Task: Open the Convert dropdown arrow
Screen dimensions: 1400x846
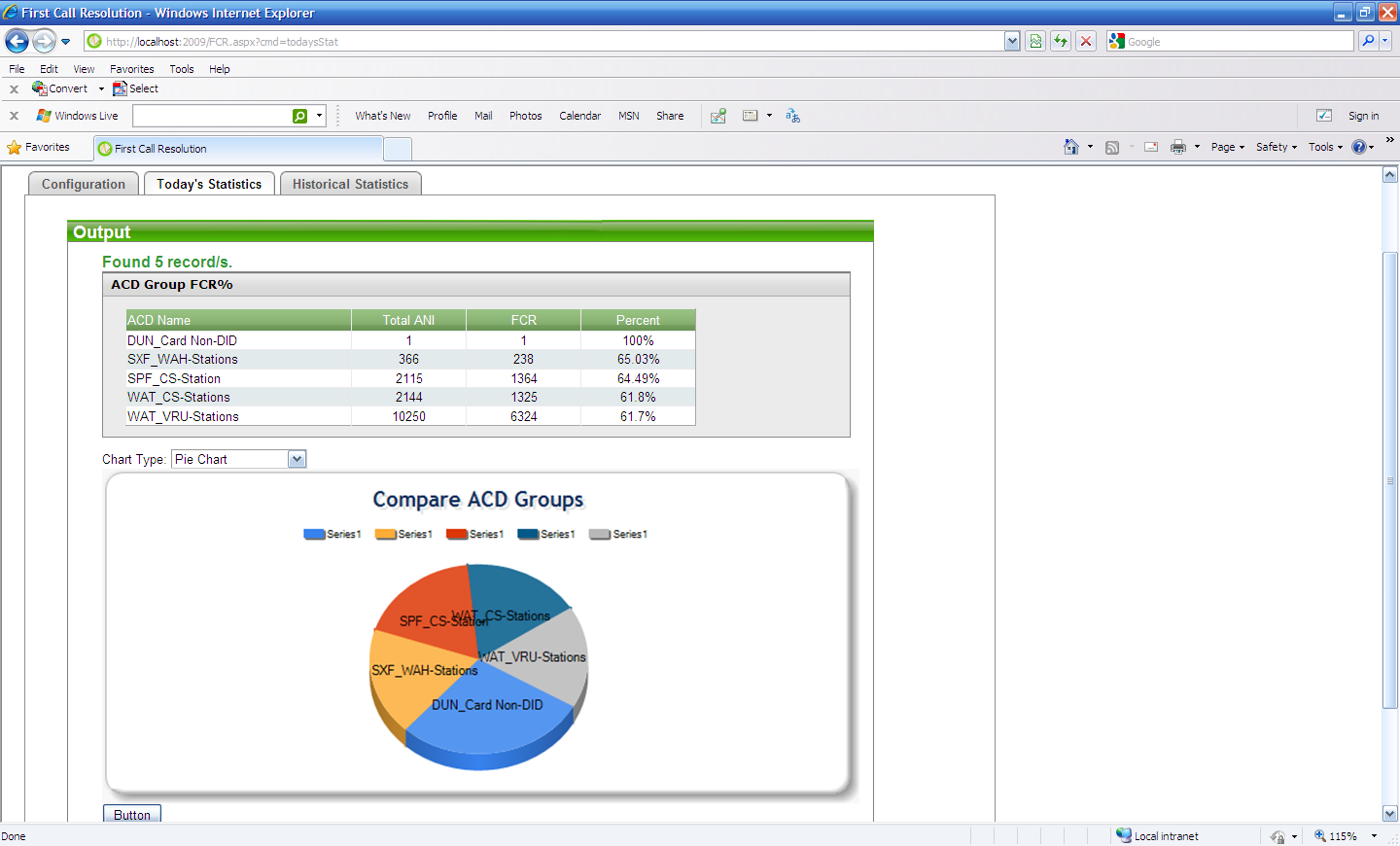Action: pyautogui.click(x=101, y=88)
